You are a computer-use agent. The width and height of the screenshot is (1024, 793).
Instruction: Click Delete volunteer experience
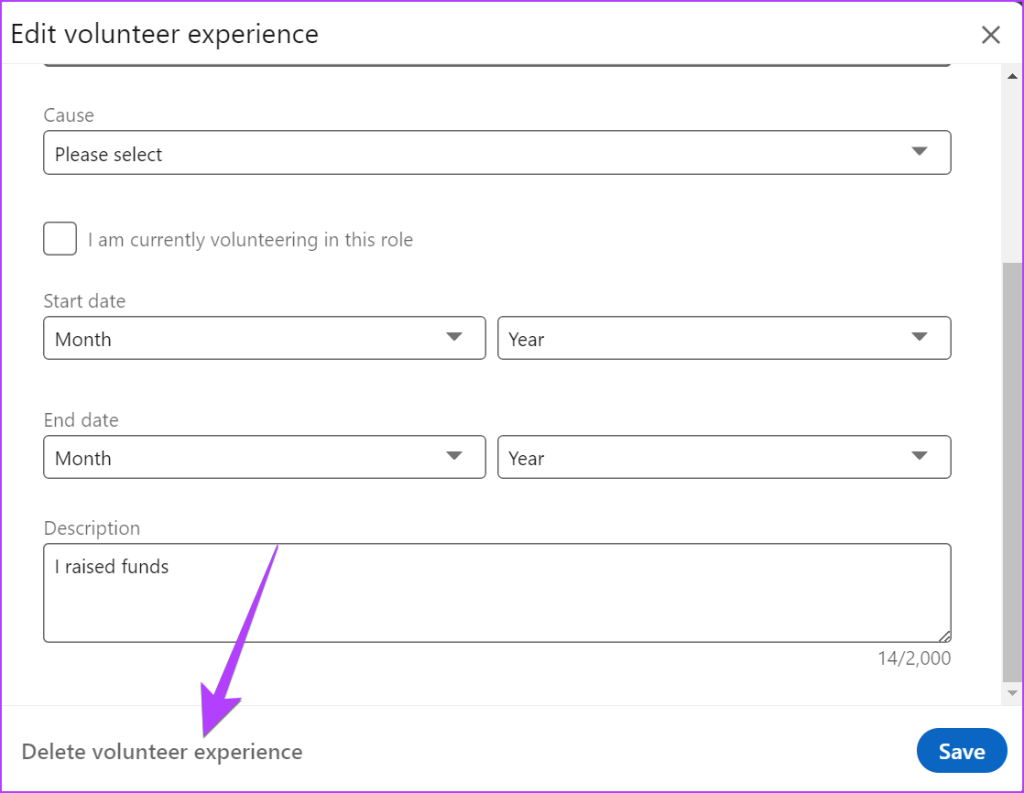162,752
